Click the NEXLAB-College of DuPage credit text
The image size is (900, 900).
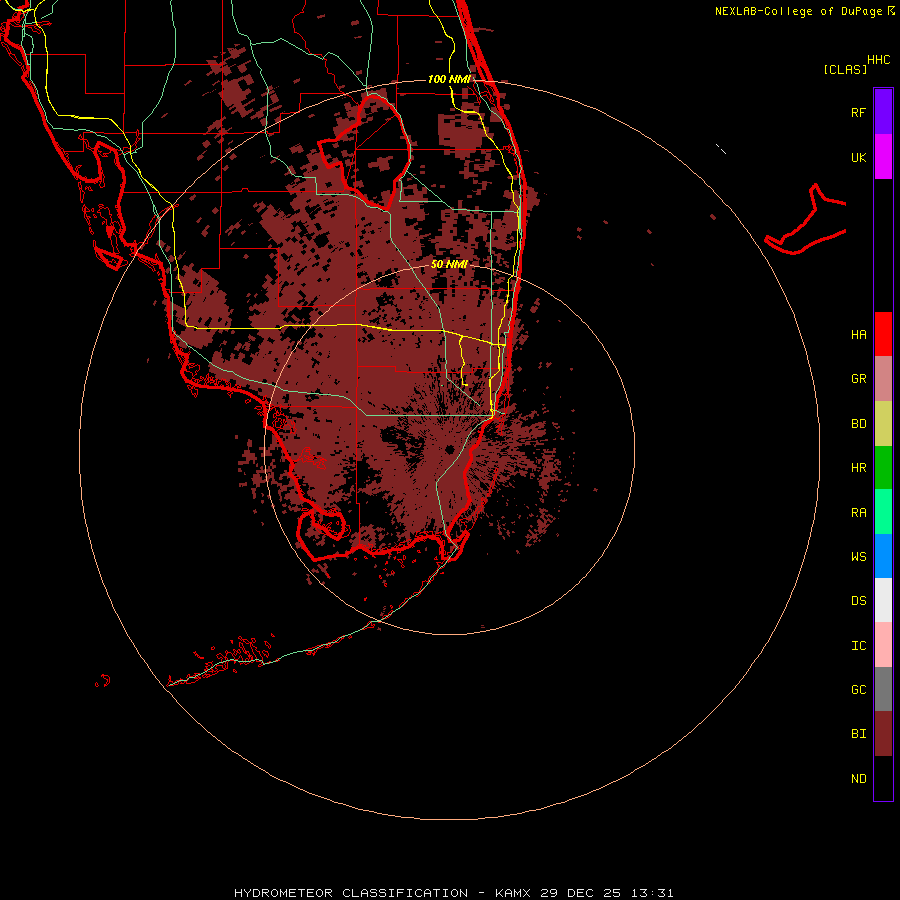pos(798,11)
